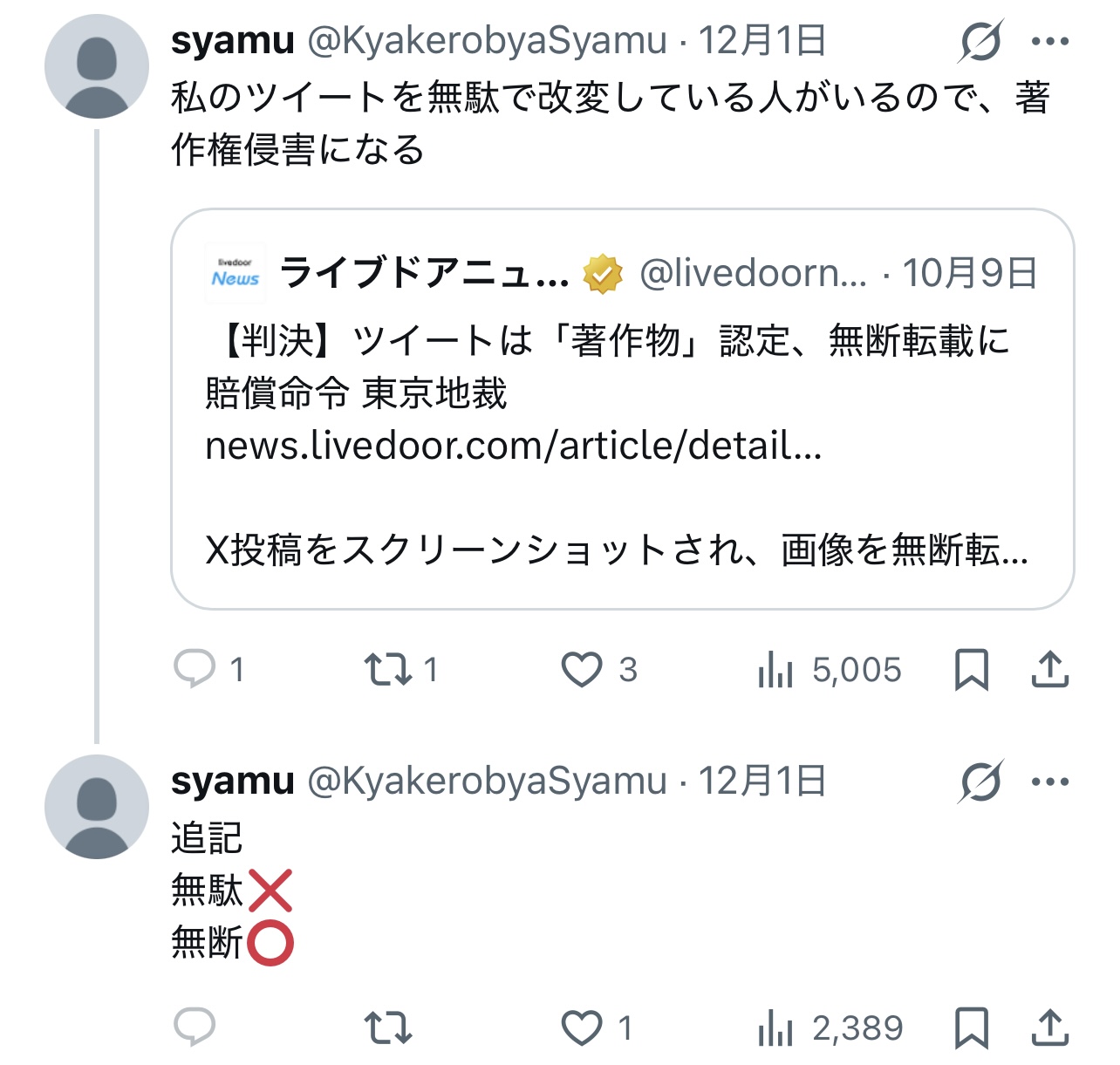Like the second tweet with 1 like

tap(581, 1027)
